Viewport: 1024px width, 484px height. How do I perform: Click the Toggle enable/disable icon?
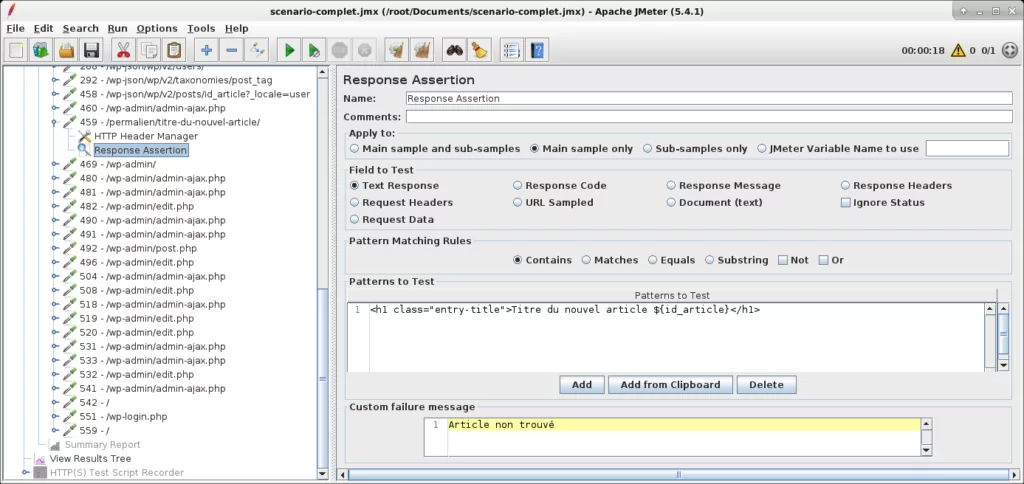(x=257, y=50)
